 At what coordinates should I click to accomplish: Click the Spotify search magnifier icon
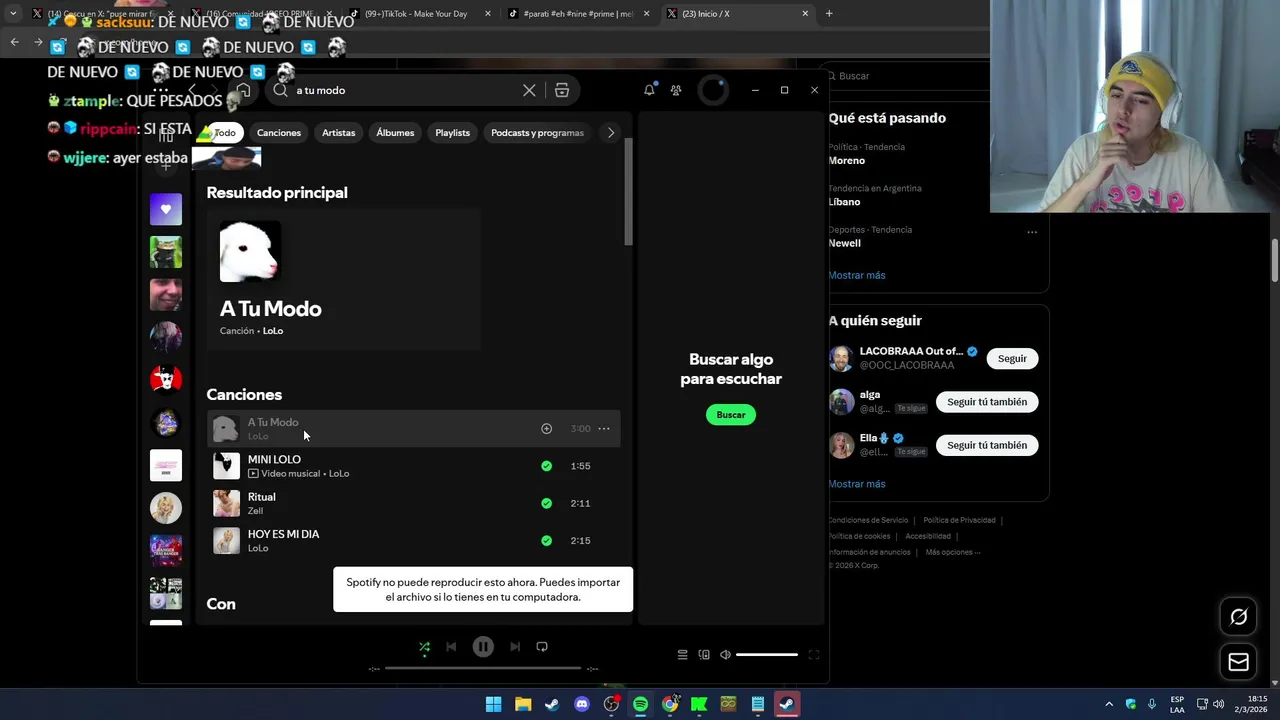[280, 90]
